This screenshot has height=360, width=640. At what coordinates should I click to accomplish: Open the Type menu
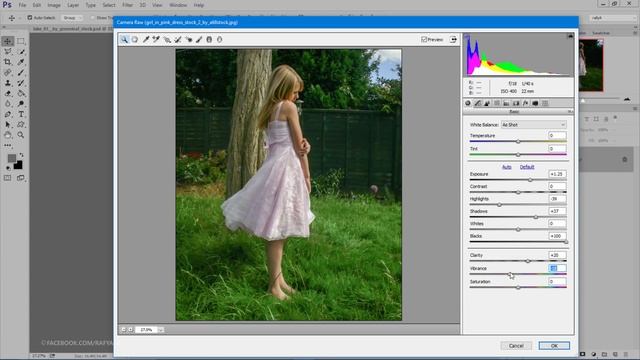click(91, 5)
